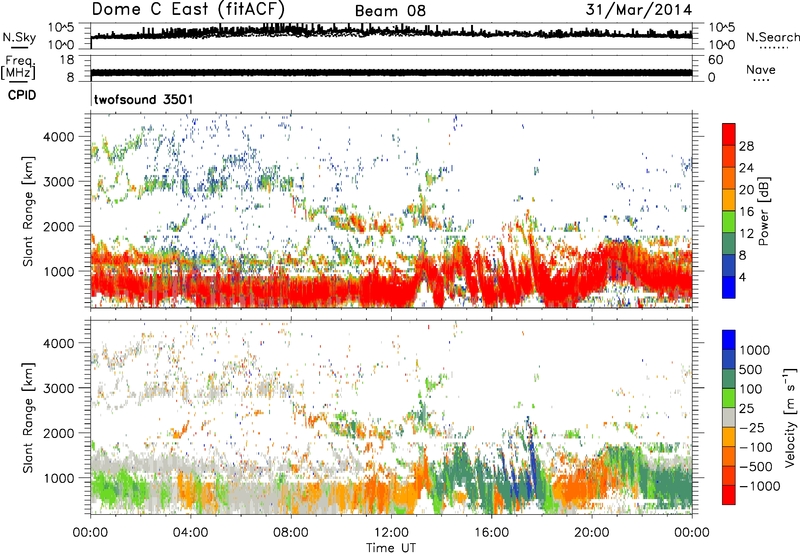Click the noise trace in N.Sky panel
This screenshot has height=554, width=800.
pos(391,33)
